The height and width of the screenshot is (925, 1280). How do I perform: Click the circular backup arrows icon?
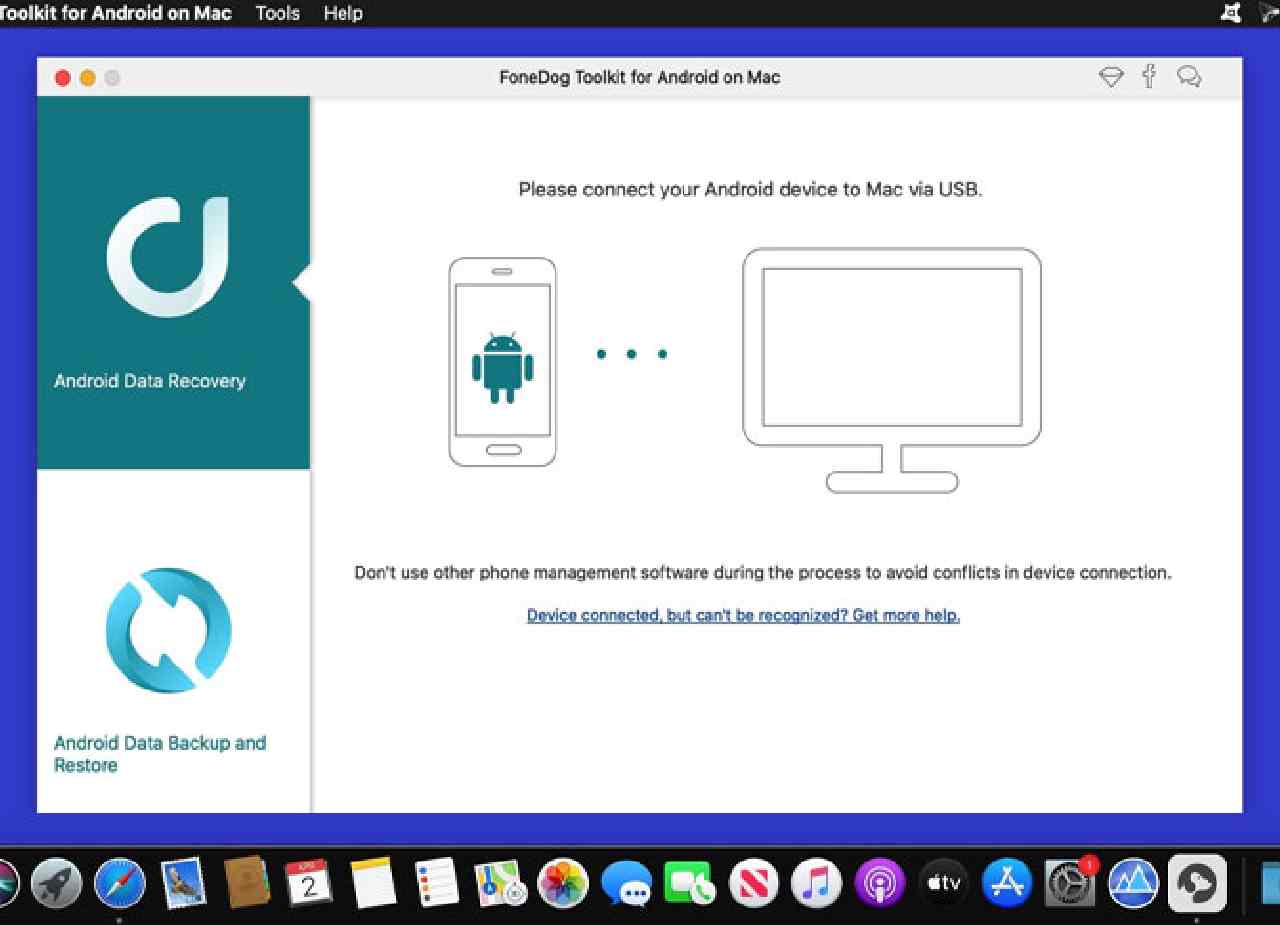click(x=168, y=630)
